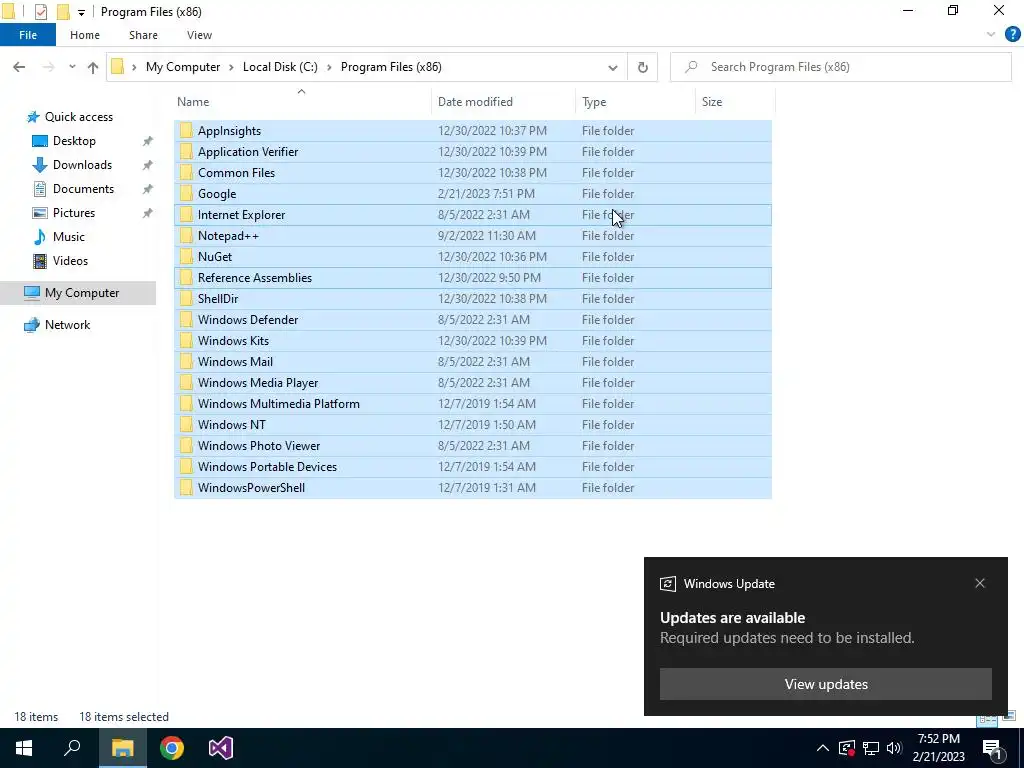The width and height of the screenshot is (1024, 768).
Task: Switch to the Home ribbon tab
Action: click(85, 35)
